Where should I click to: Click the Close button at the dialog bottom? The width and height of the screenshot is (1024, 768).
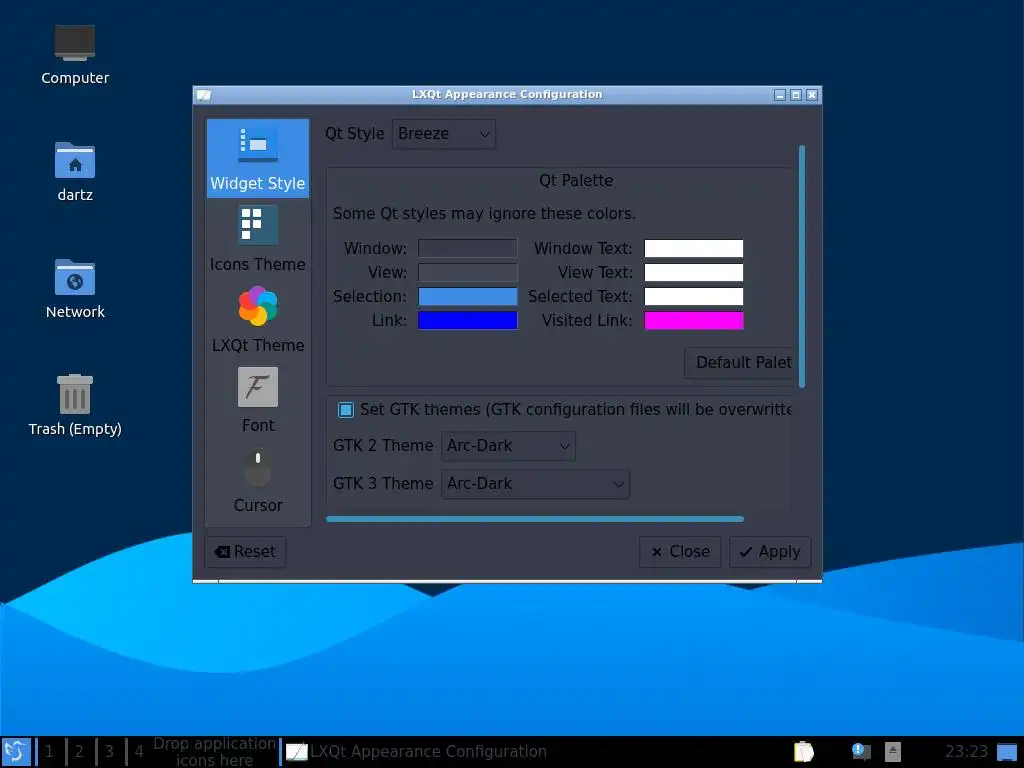680,552
